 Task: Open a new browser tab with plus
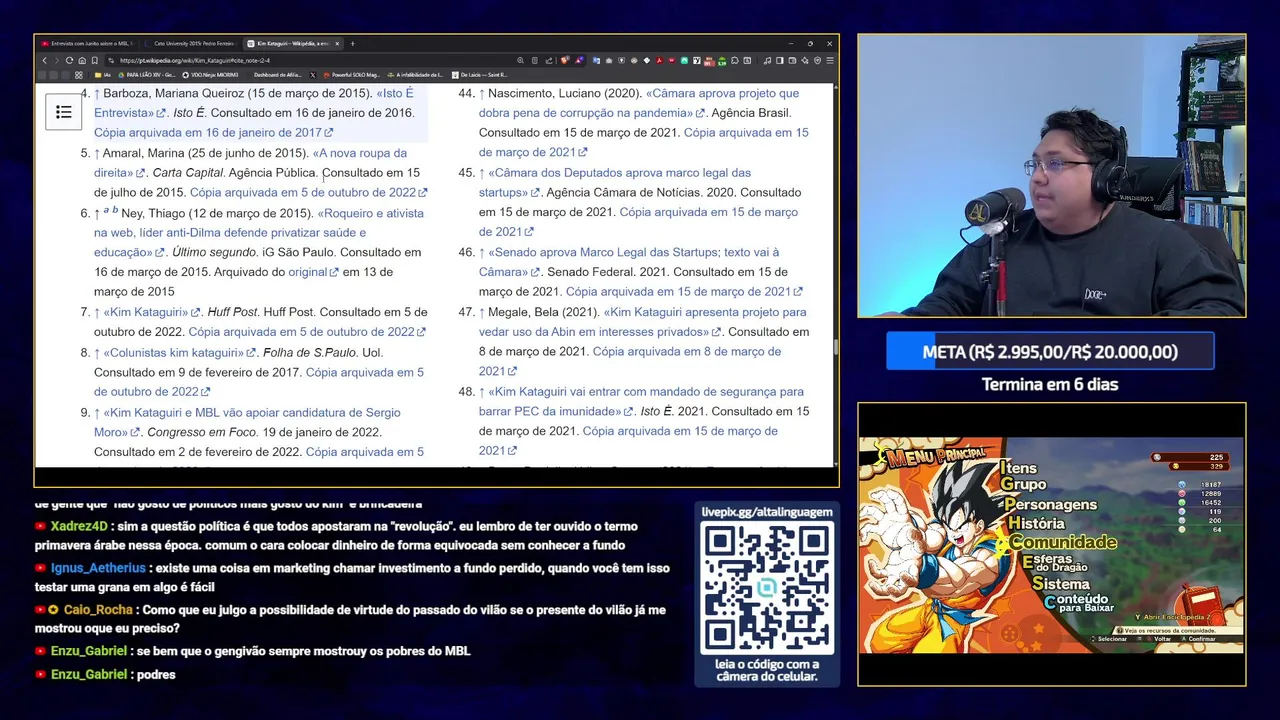(x=352, y=43)
